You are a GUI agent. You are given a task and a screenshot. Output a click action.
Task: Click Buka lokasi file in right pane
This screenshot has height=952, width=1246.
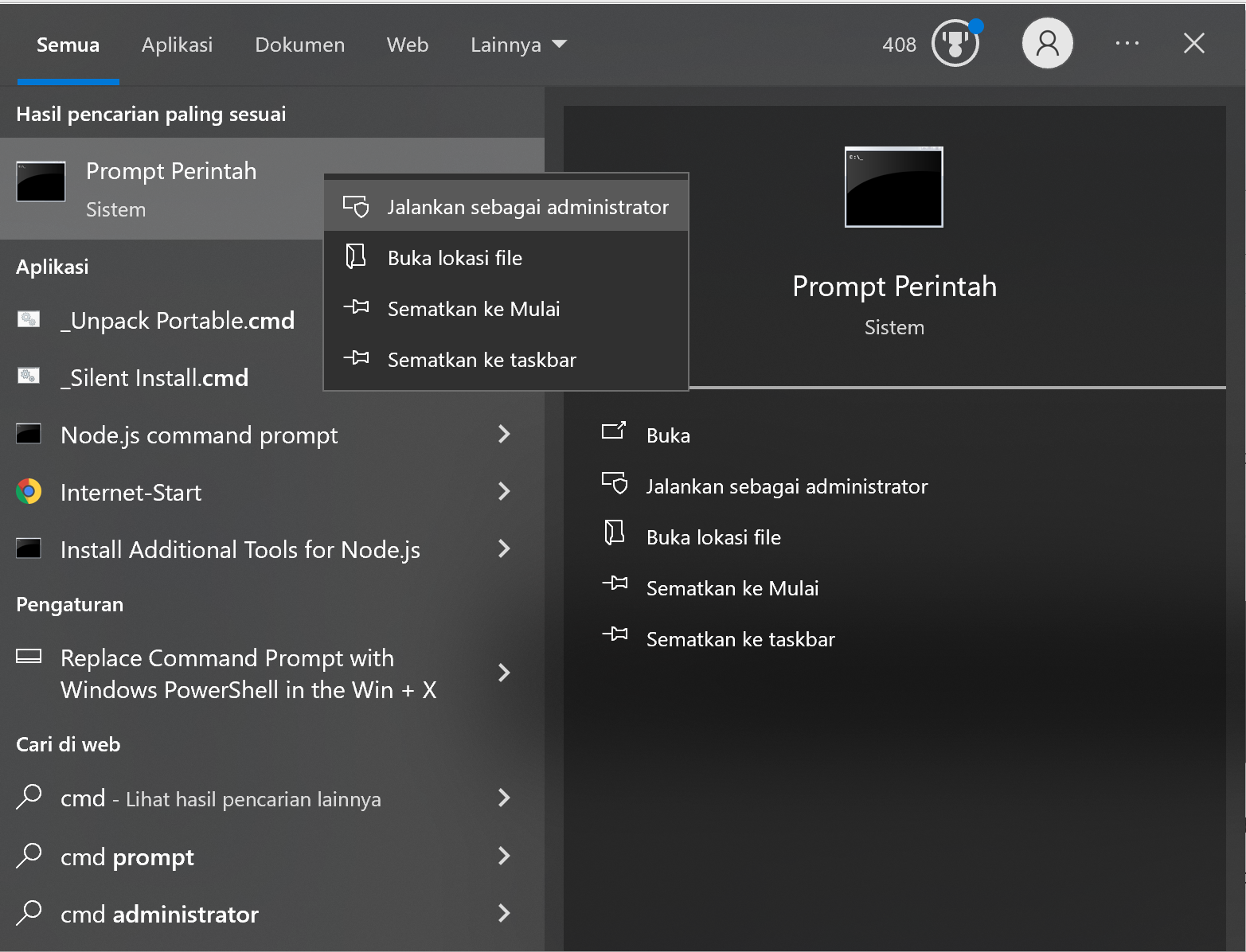(x=713, y=537)
